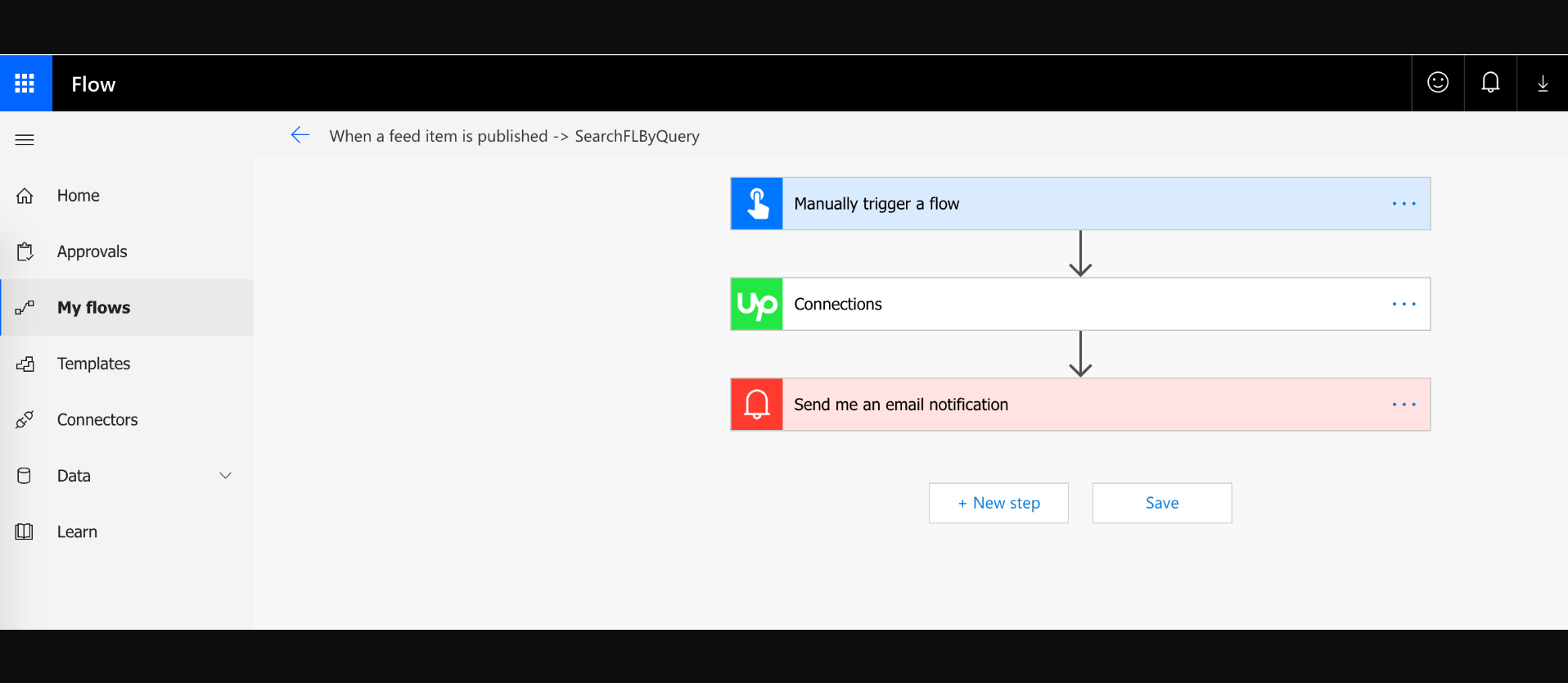1568x683 pixels.
Task: Click the flow title When a feed item is published
Action: pos(514,136)
